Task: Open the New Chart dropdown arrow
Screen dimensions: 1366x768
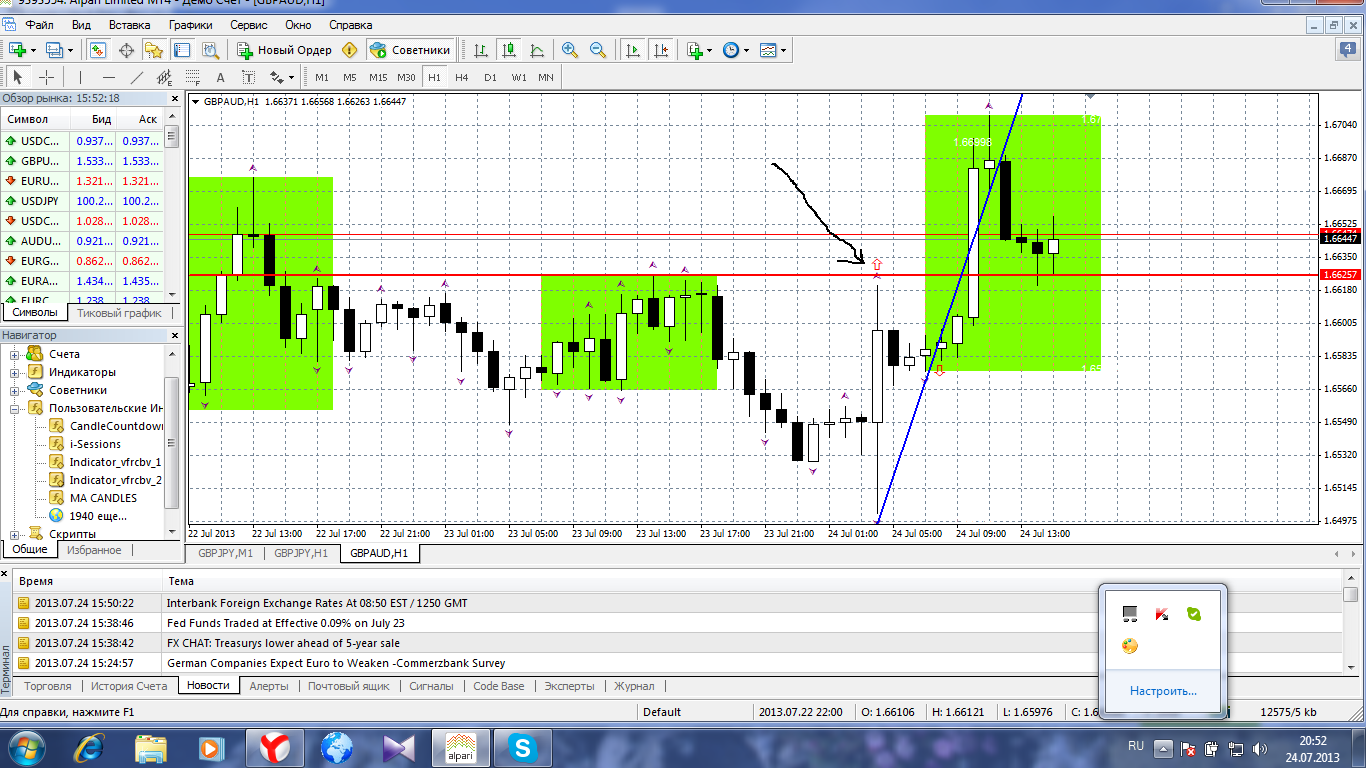Action: click(33, 50)
